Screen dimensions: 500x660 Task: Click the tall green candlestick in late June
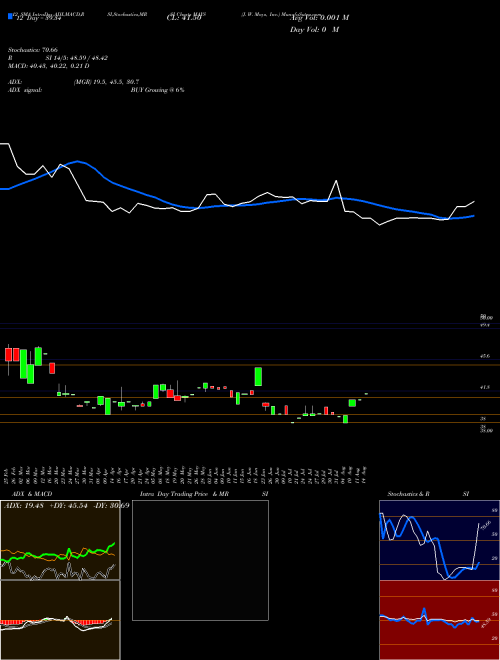point(258,376)
